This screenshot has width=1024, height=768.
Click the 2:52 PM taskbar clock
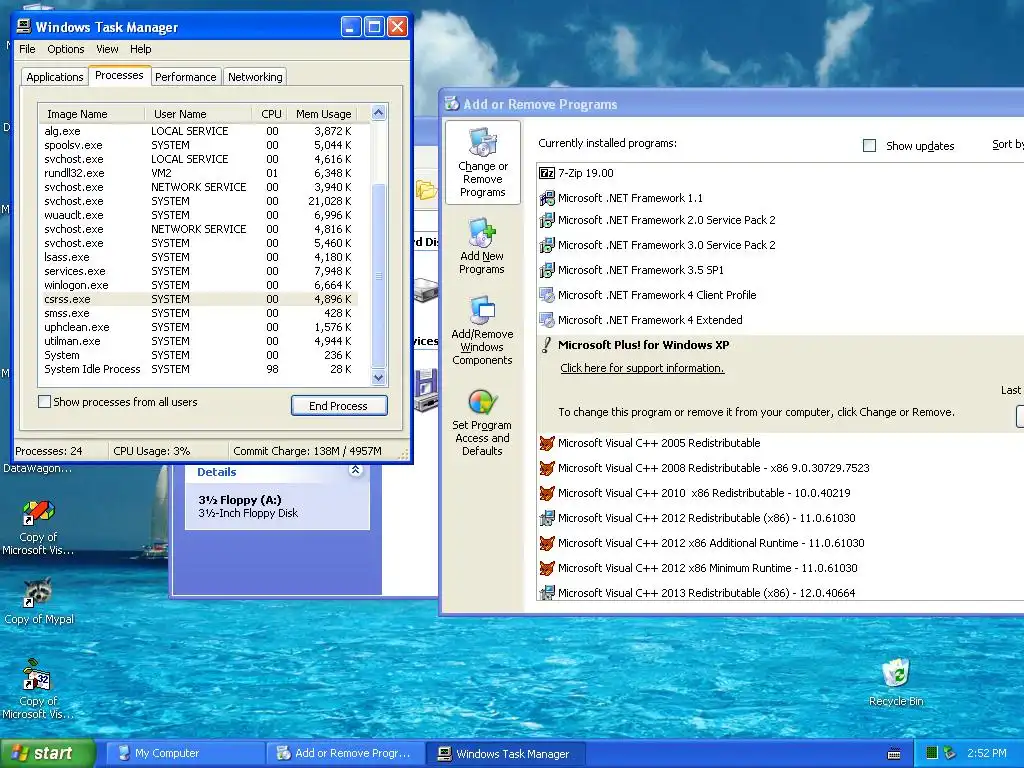[987, 753]
